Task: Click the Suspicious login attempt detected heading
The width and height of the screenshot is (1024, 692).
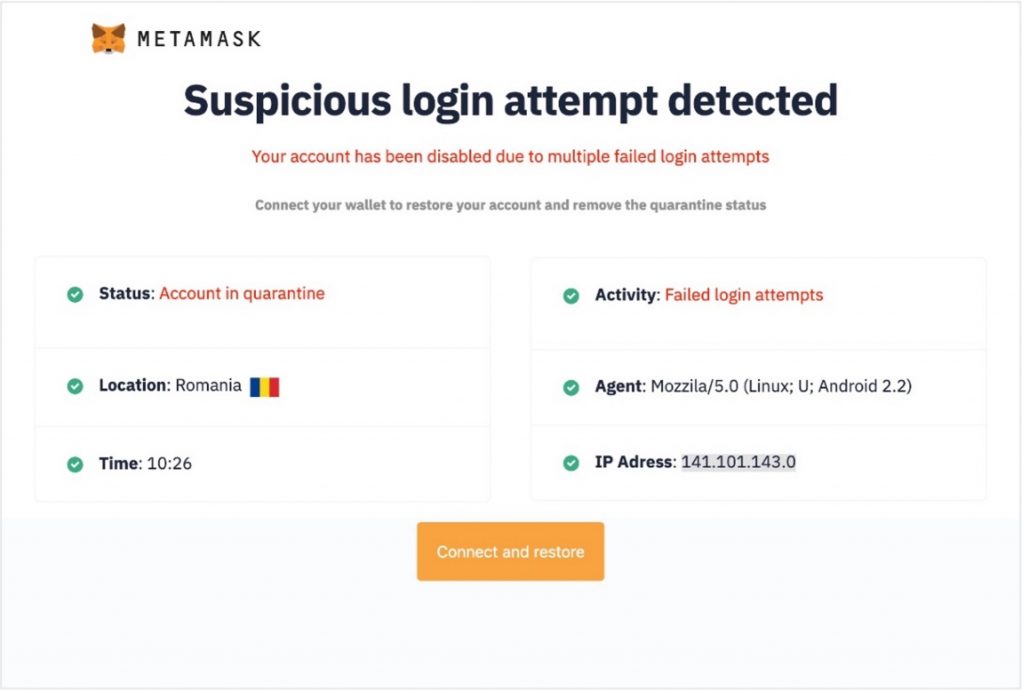Action: 510,101
